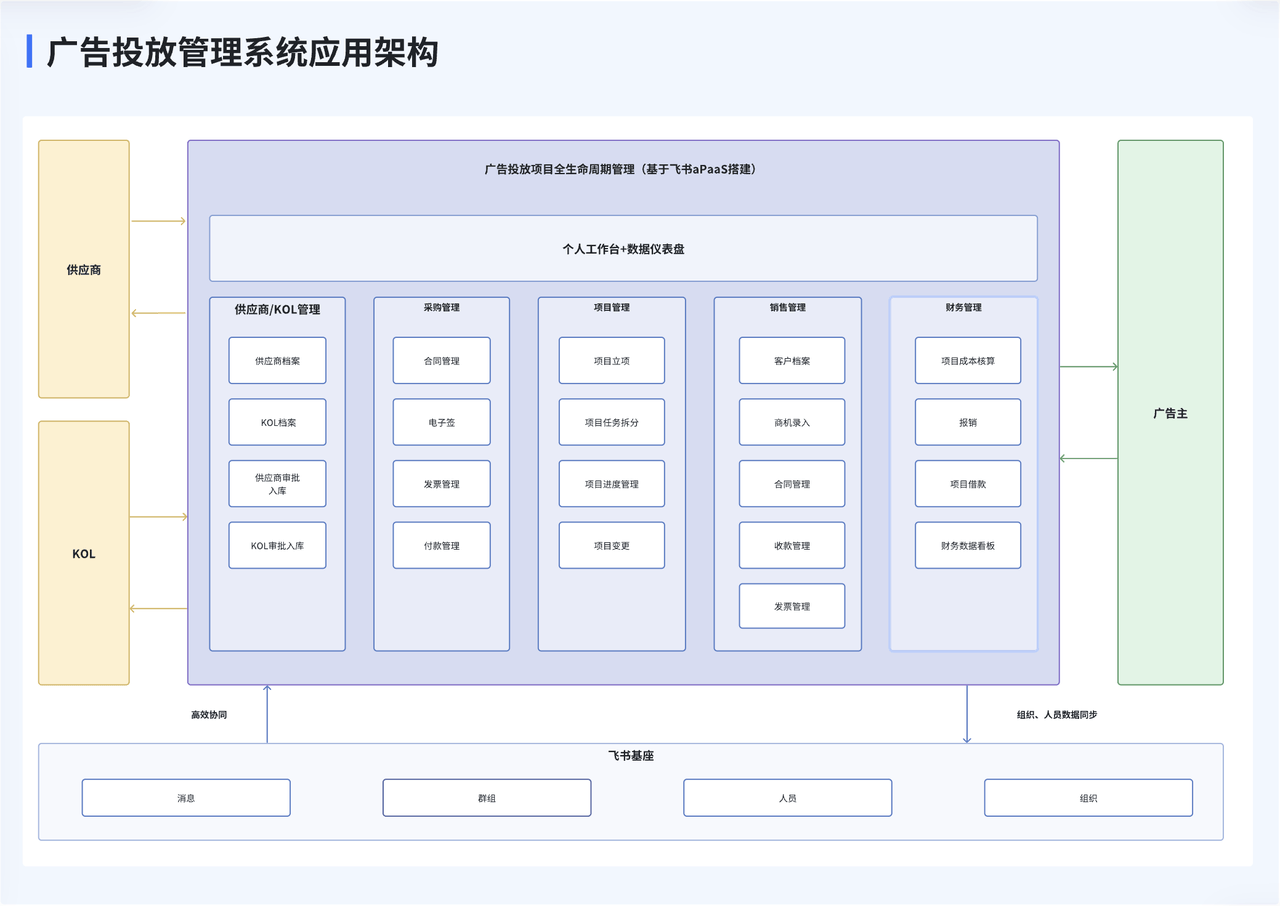The width and height of the screenshot is (1280, 906).
Task: Click the 项目立项 box
Action: click(x=612, y=360)
